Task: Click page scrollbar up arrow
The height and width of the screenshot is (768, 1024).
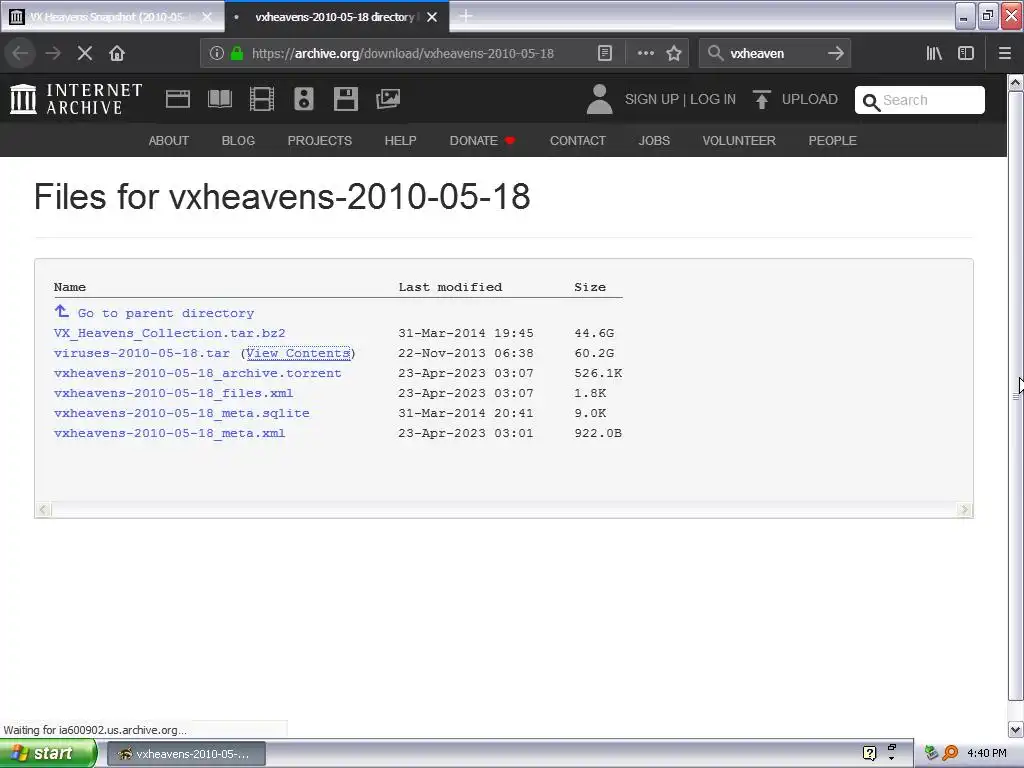Action: point(1015,83)
